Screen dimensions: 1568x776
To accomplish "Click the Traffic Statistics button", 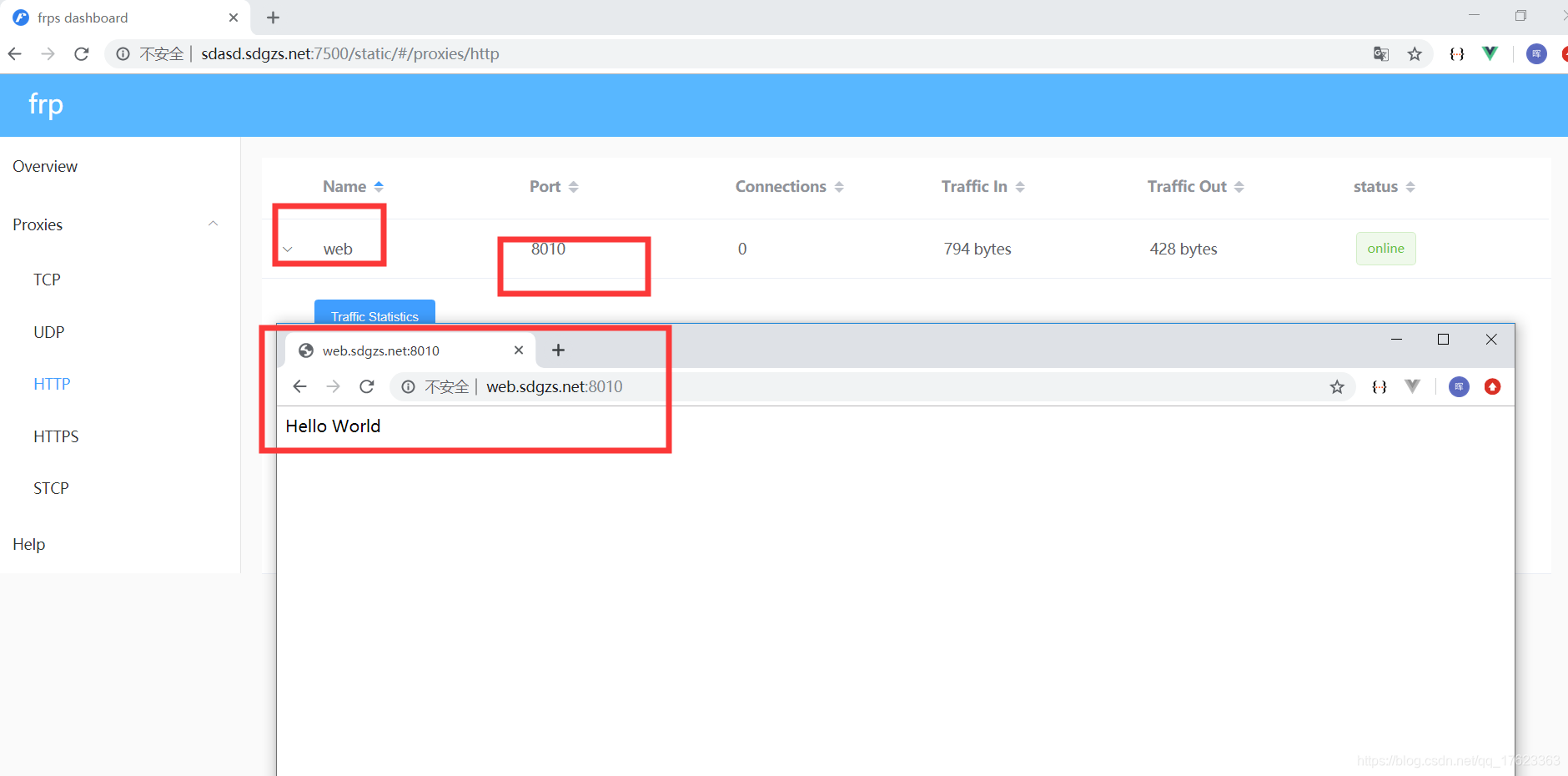I will tap(374, 315).
